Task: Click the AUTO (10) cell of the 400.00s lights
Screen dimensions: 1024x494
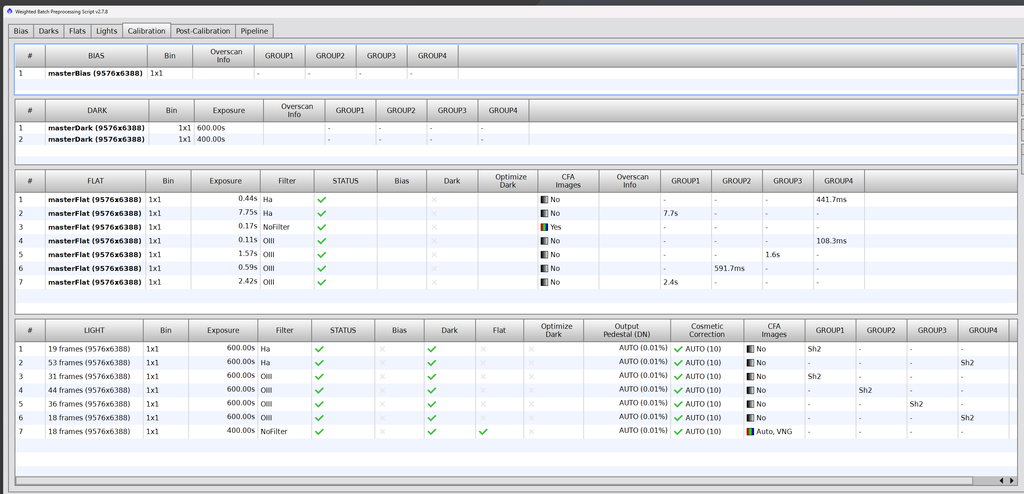Action: (x=707, y=432)
